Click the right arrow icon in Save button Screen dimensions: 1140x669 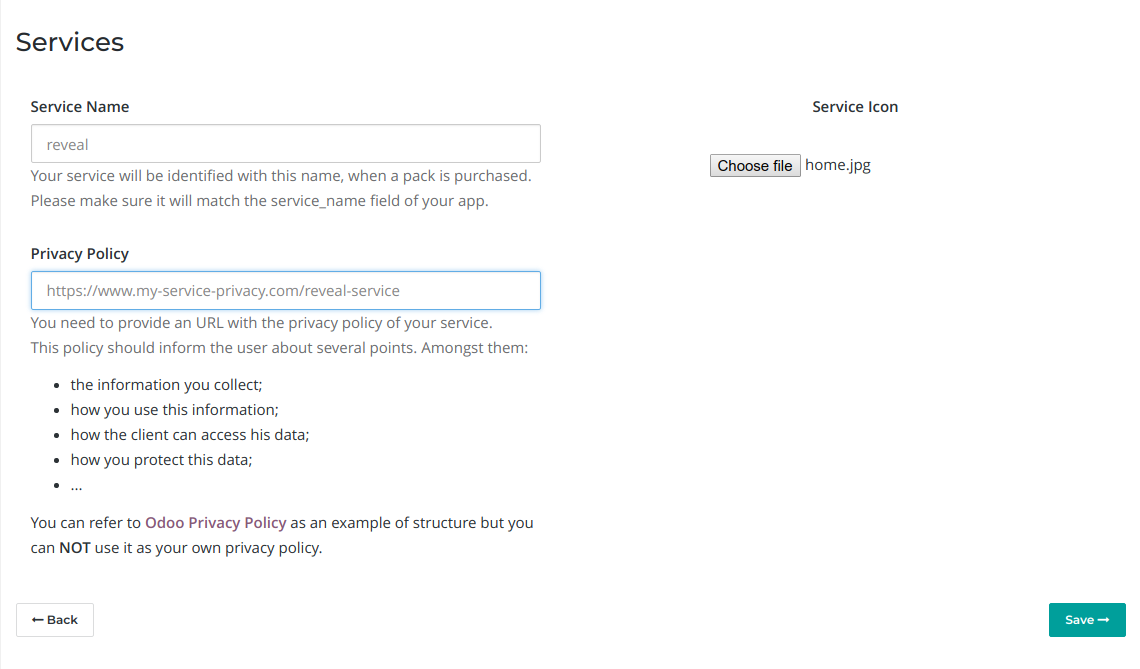(x=1103, y=620)
